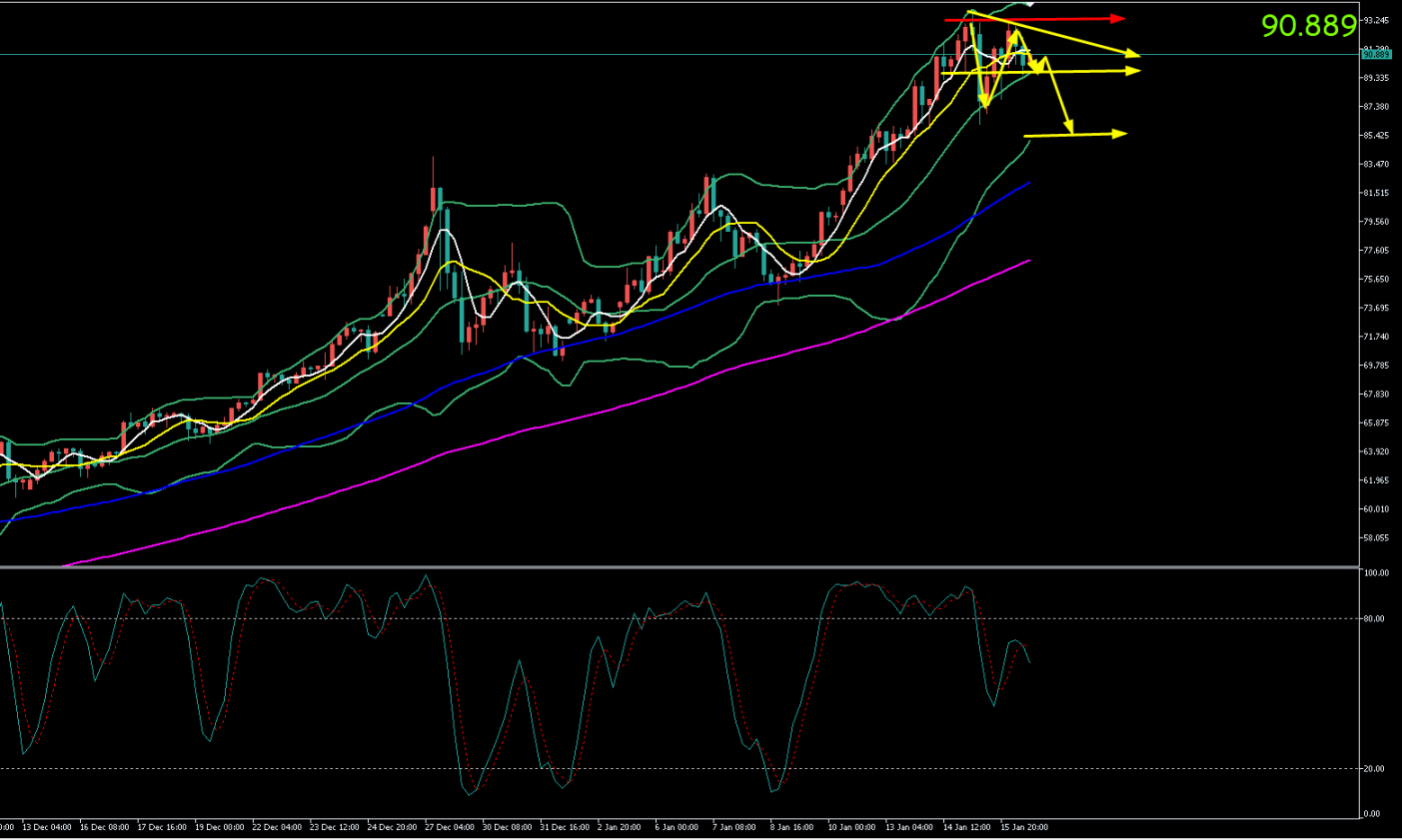Select the middle yellow horizontal arrow's tip
Viewport: 1402px width, 840px height.
click(x=1133, y=70)
